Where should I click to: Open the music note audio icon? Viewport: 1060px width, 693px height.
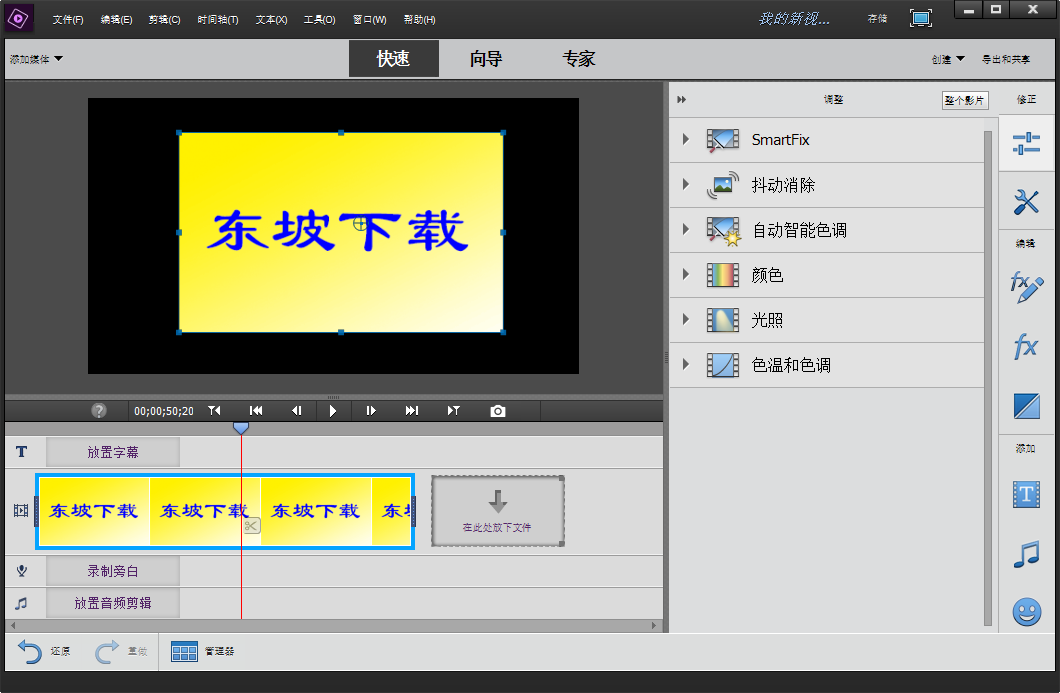(x=1026, y=551)
